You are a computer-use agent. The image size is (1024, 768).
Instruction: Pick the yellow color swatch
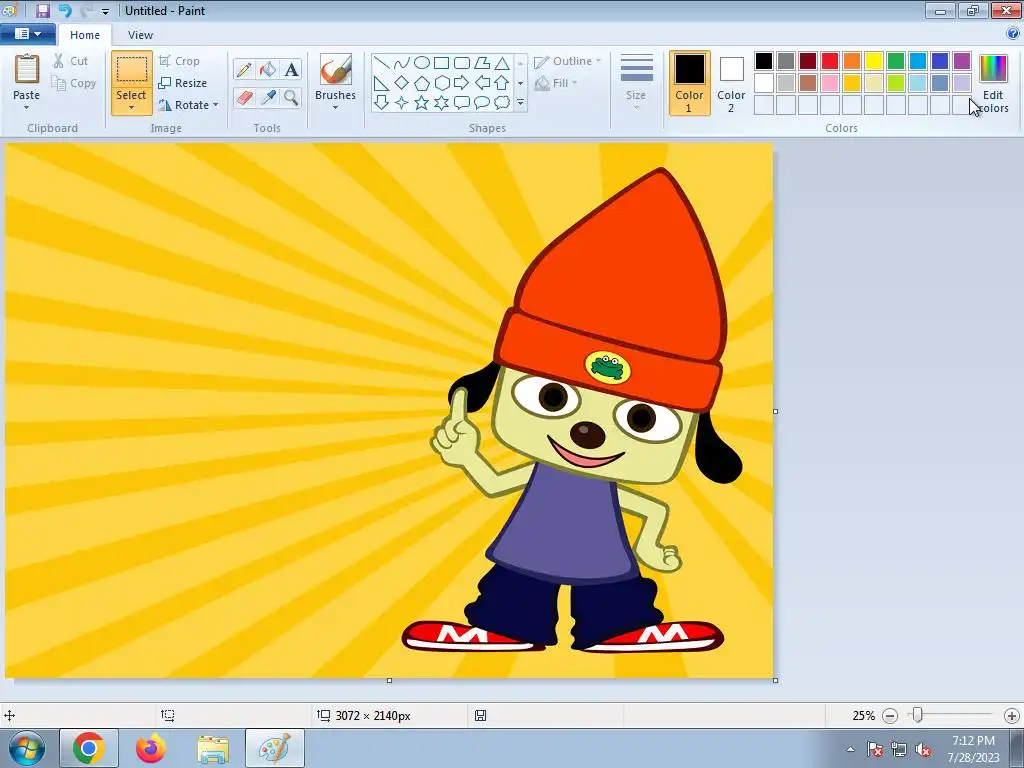click(x=874, y=61)
